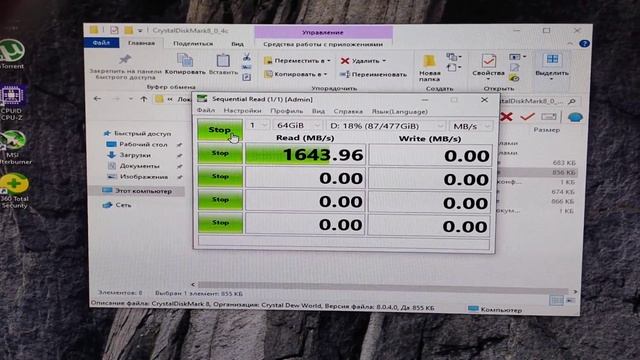Click the Вставить clipboard icon
Screen dimensions: 640x360
coord(223,60)
